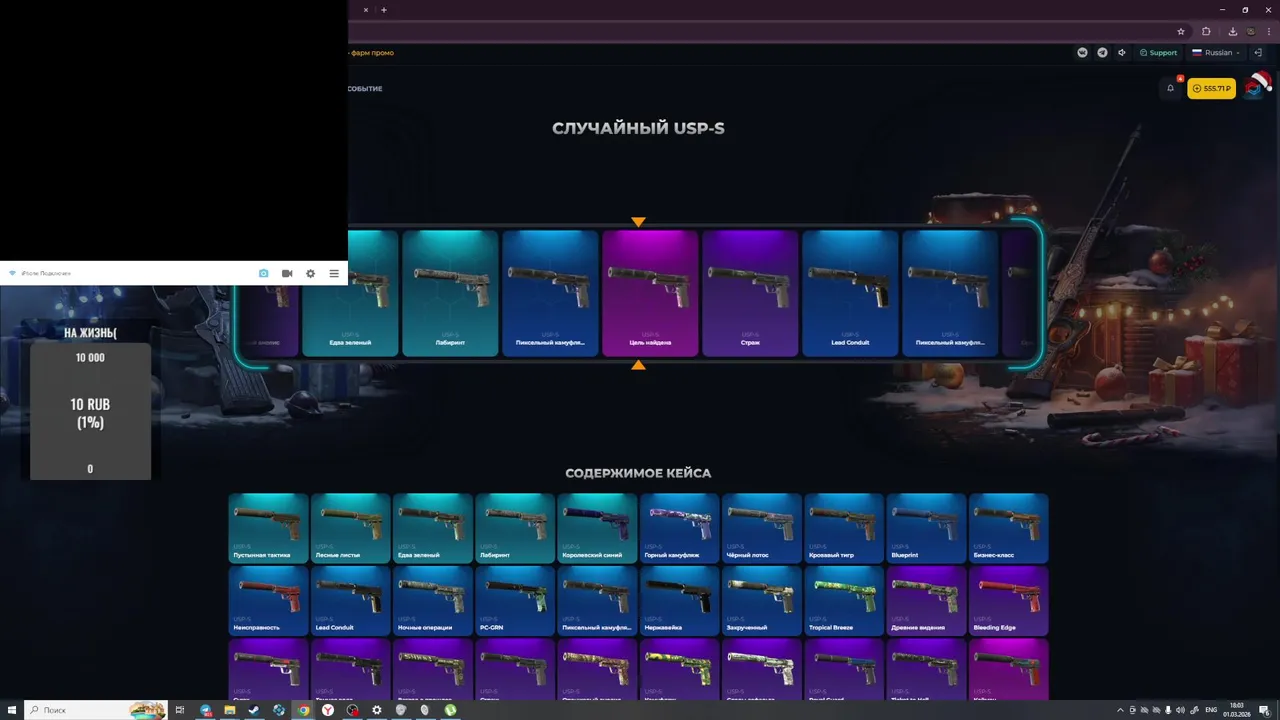Select Кровавый тигр skin

[x=844, y=528]
